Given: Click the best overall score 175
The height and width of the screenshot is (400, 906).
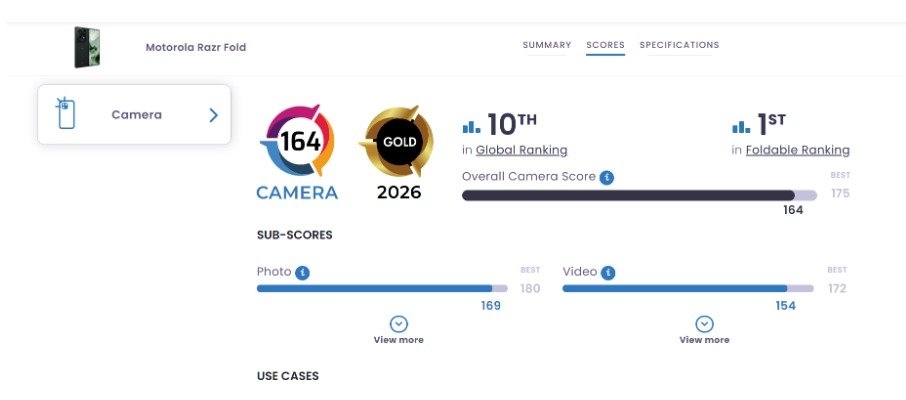Looking at the screenshot, I should pos(840,194).
